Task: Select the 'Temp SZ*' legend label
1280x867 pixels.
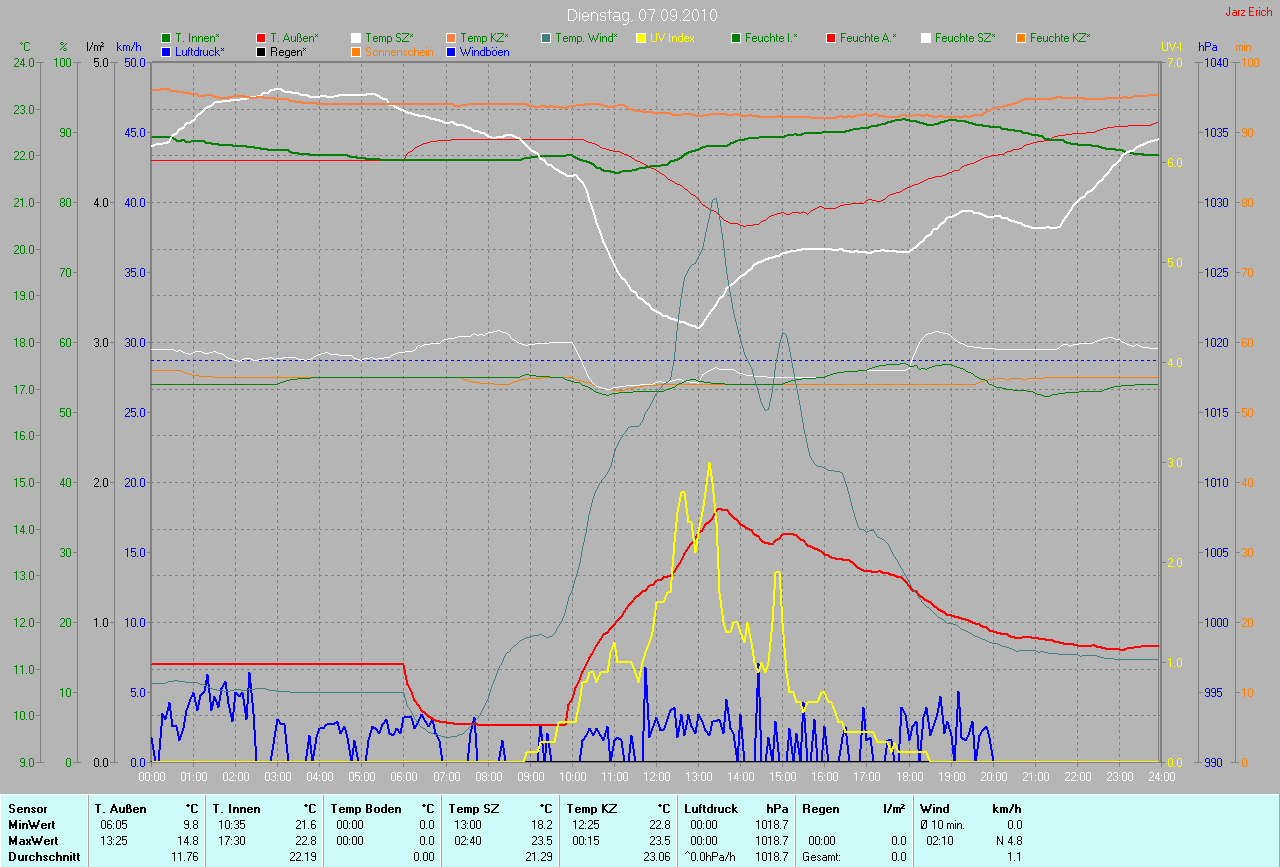Action: tap(389, 38)
